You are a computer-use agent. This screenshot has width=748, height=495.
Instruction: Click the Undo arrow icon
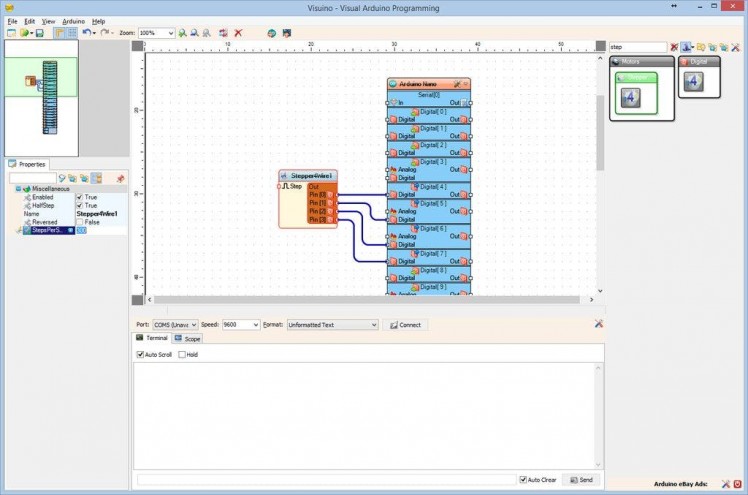tap(87, 33)
